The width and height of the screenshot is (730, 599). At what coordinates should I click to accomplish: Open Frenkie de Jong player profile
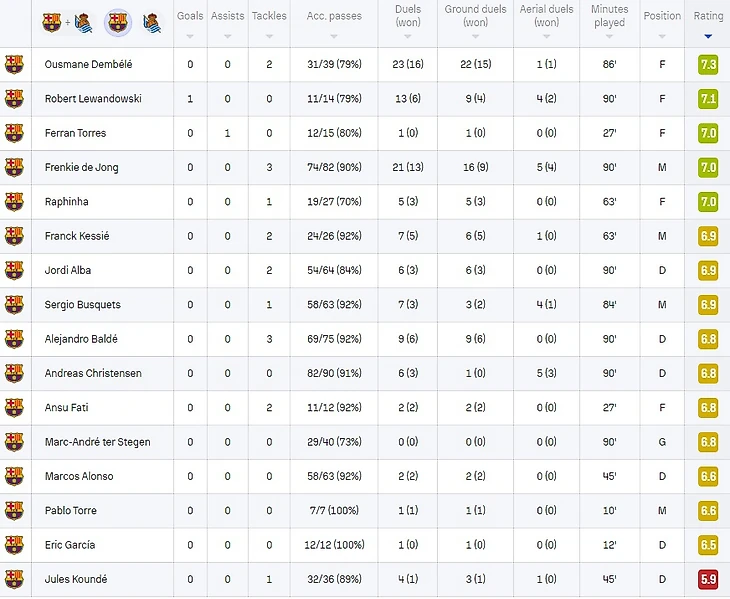81,168
